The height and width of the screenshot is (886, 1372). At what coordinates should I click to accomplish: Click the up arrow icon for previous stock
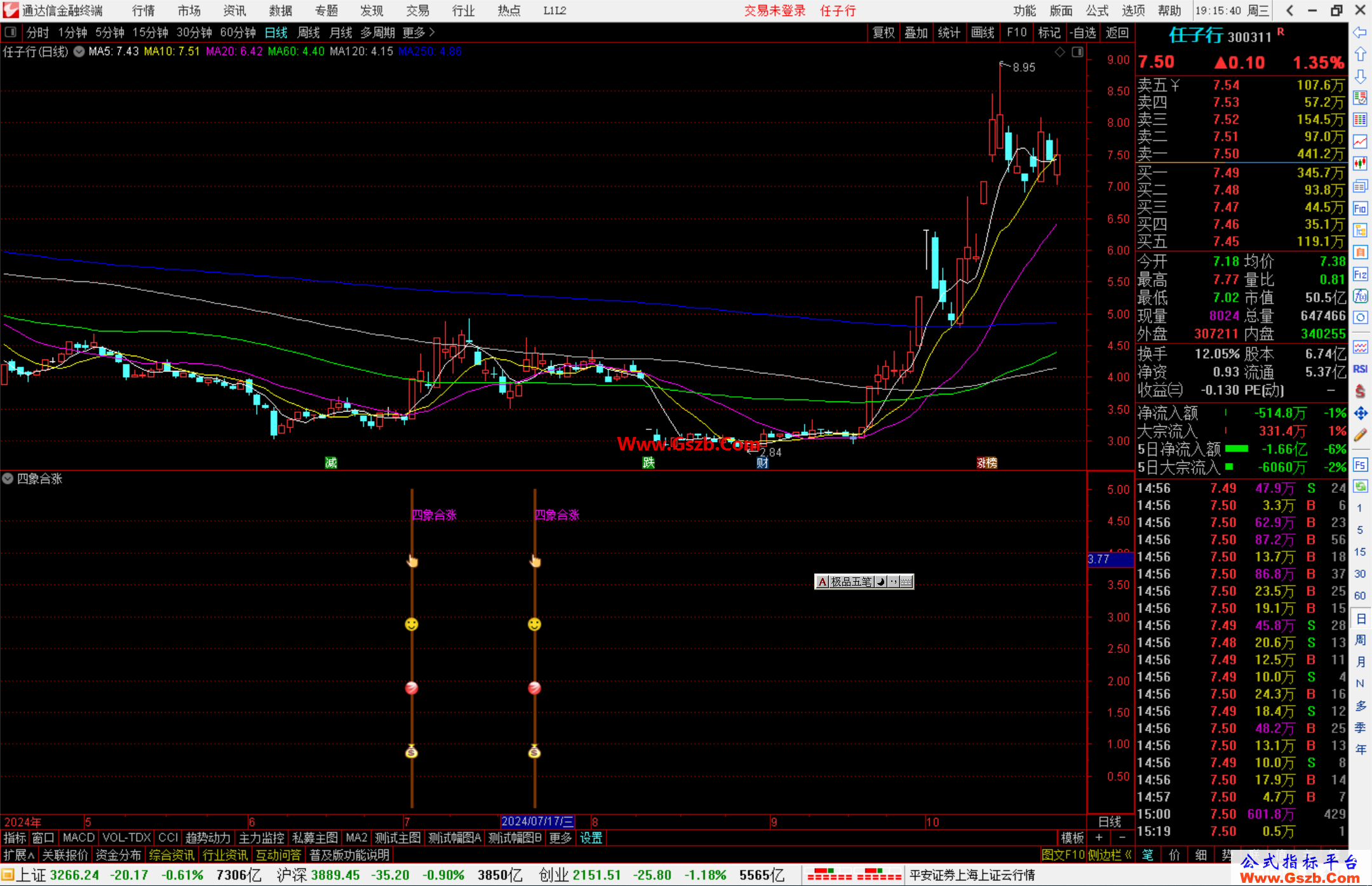pos(1360,55)
